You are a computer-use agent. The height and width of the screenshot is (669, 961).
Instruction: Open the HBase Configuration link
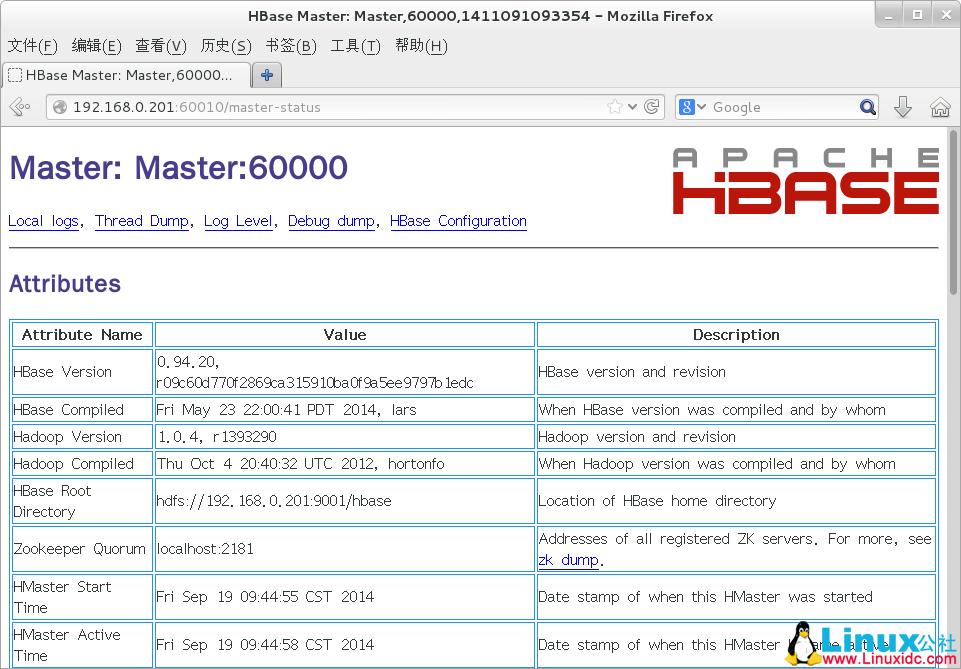[458, 221]
